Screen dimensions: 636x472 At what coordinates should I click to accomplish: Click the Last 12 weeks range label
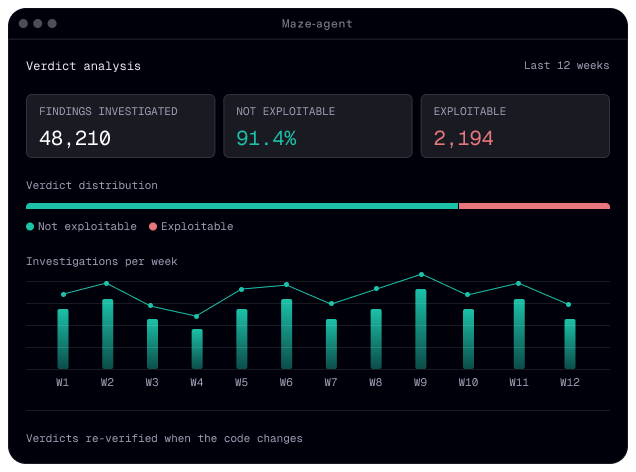click(566, 65)
